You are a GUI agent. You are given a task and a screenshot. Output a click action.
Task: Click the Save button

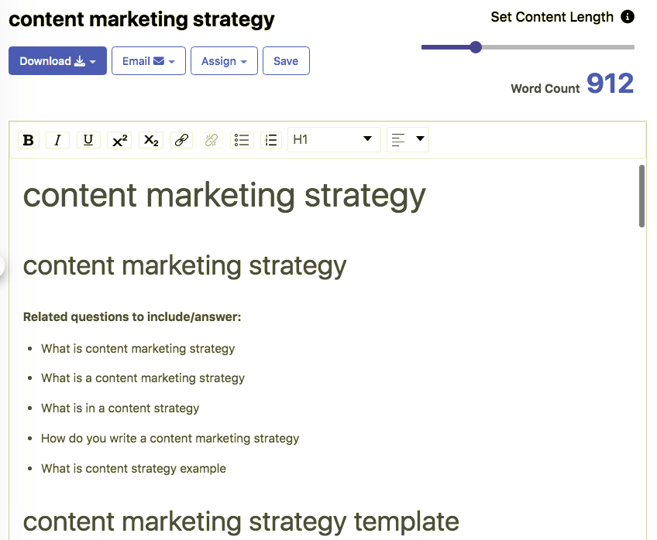click(x=286, y=61)
